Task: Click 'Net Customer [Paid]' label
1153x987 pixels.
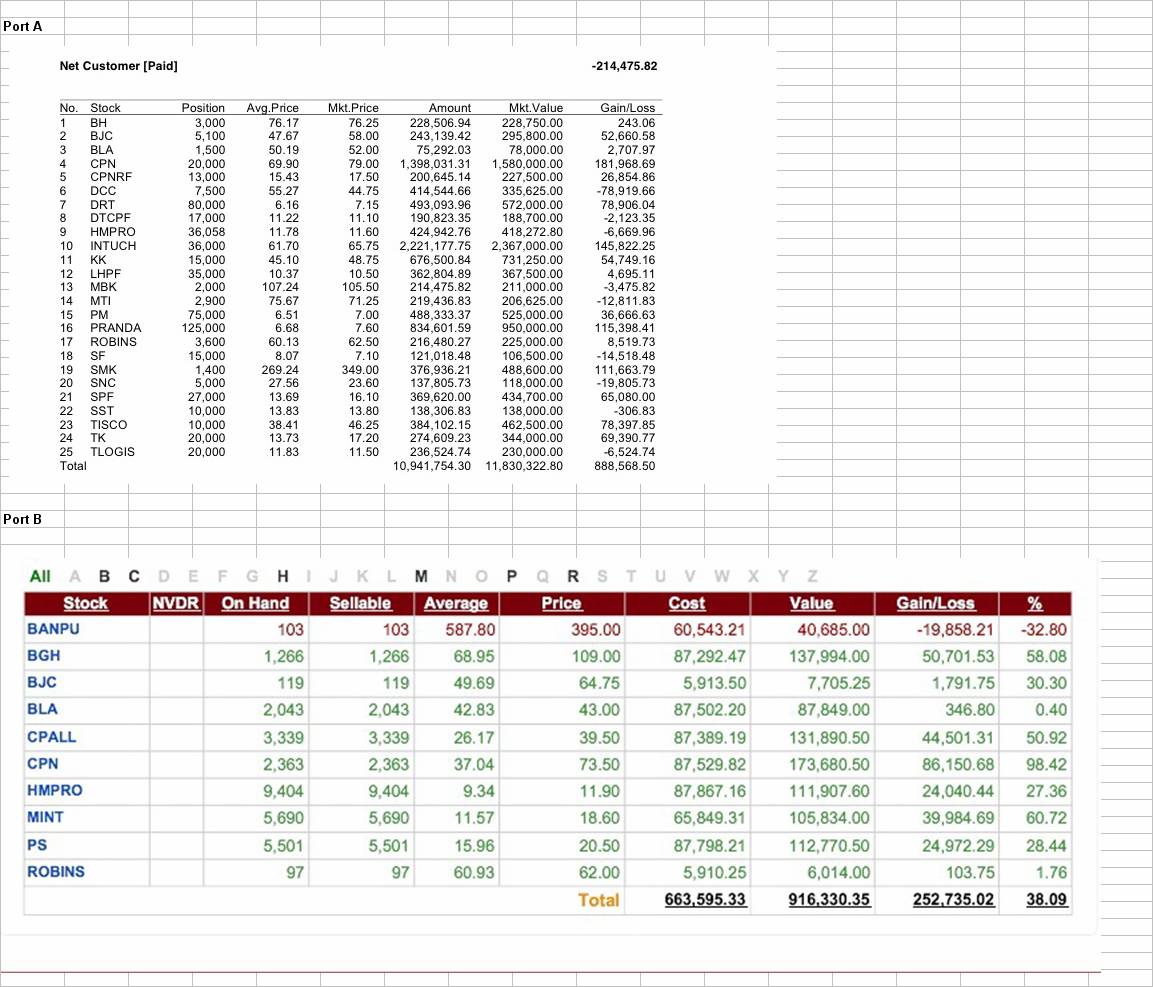Action: (118, 65)
